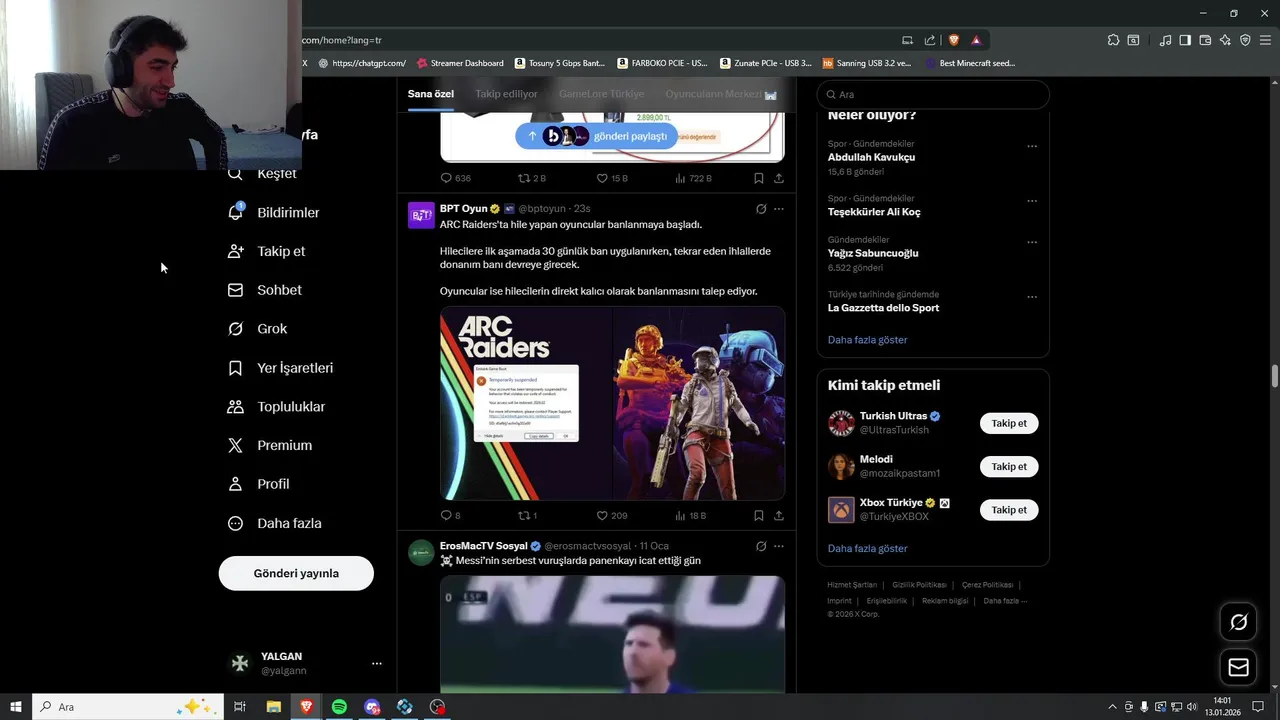Image resolution: width=1280 pixels, height=720 pixels.
Task: Go to Profil page
Action: 259,484
